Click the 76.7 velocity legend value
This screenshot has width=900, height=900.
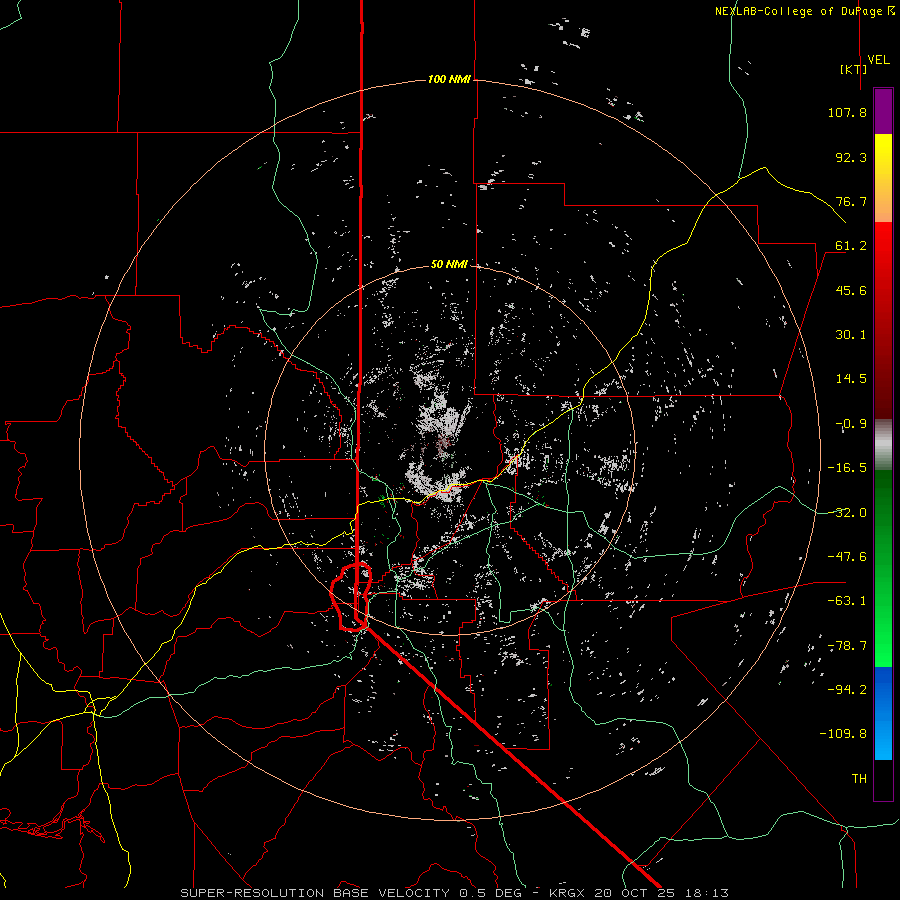pyautogui.click(x=851, y=201)
